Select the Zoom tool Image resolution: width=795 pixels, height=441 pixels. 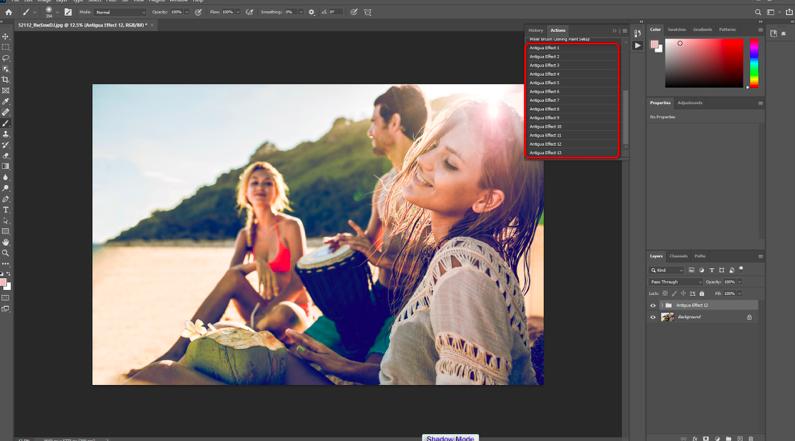tap(6, 253)
